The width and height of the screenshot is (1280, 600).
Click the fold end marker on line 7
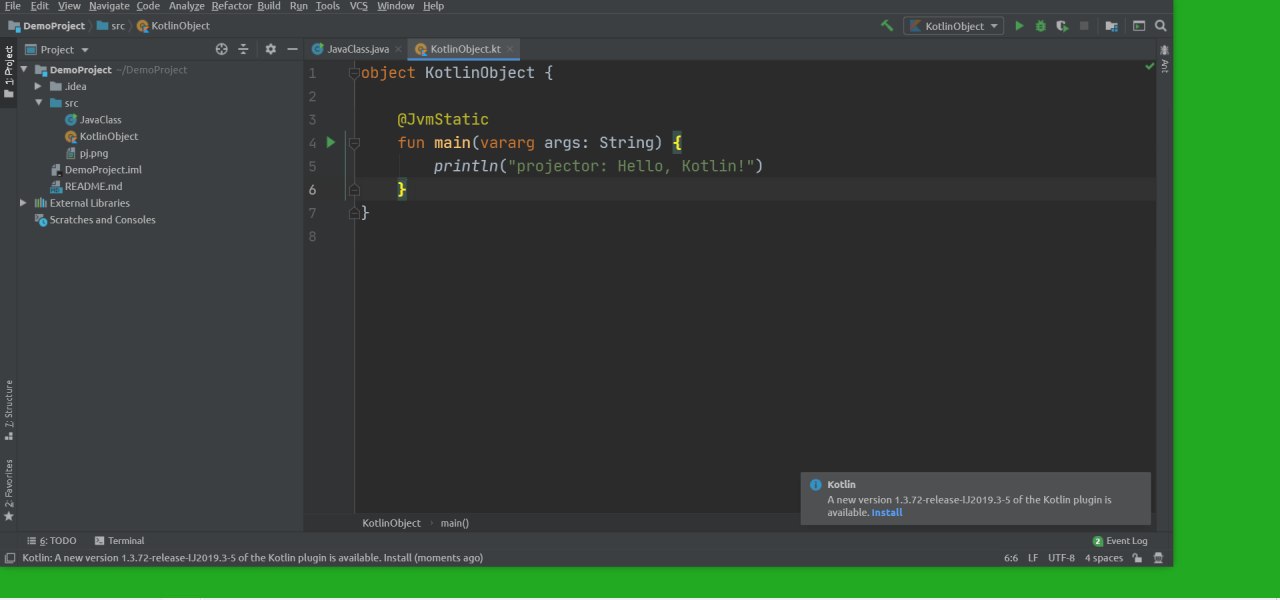click(x=354, y=213)
